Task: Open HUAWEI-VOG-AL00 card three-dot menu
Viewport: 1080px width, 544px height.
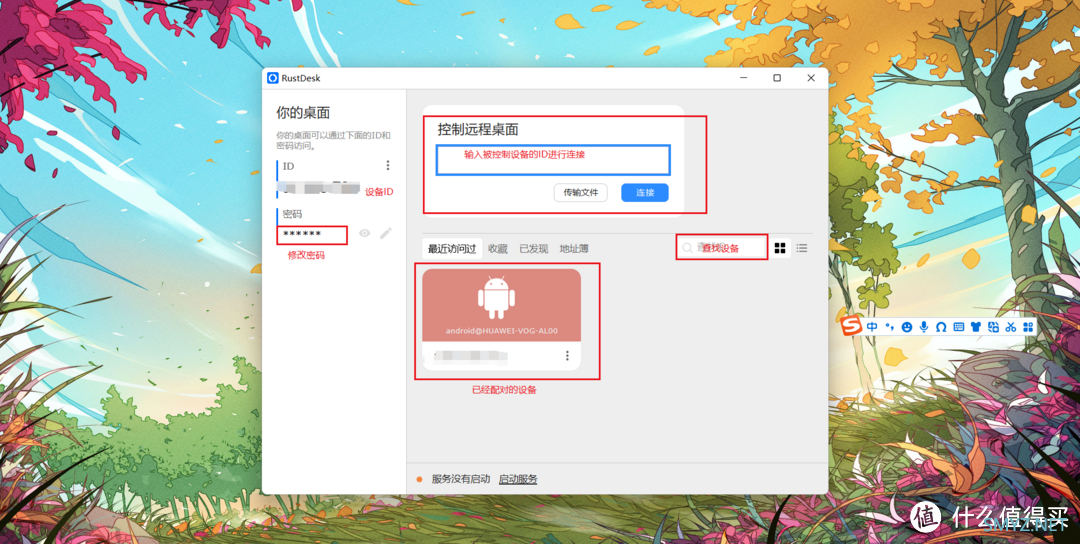Action: click(568, 355)
